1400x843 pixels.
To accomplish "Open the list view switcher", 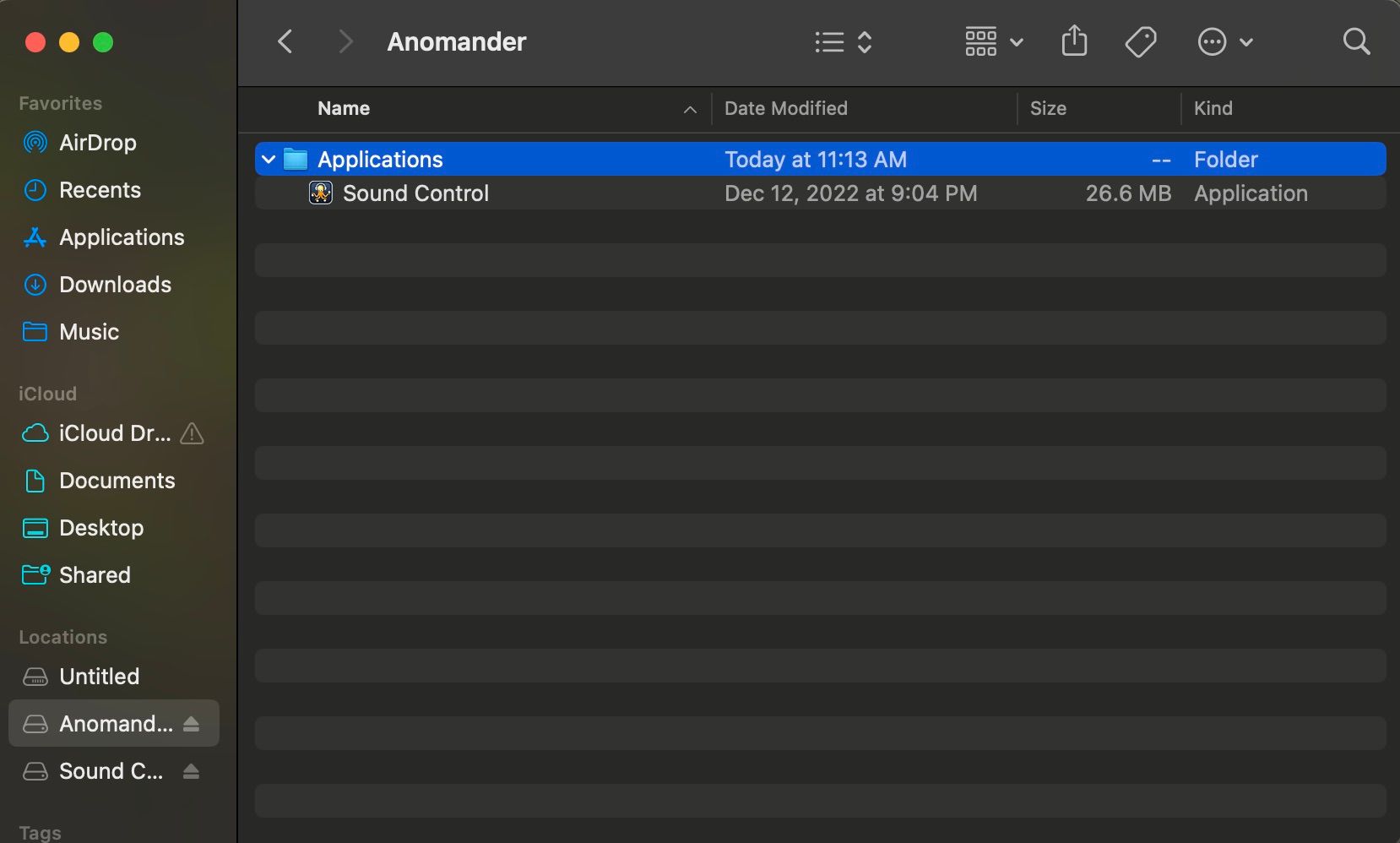I will click(843, 41).
